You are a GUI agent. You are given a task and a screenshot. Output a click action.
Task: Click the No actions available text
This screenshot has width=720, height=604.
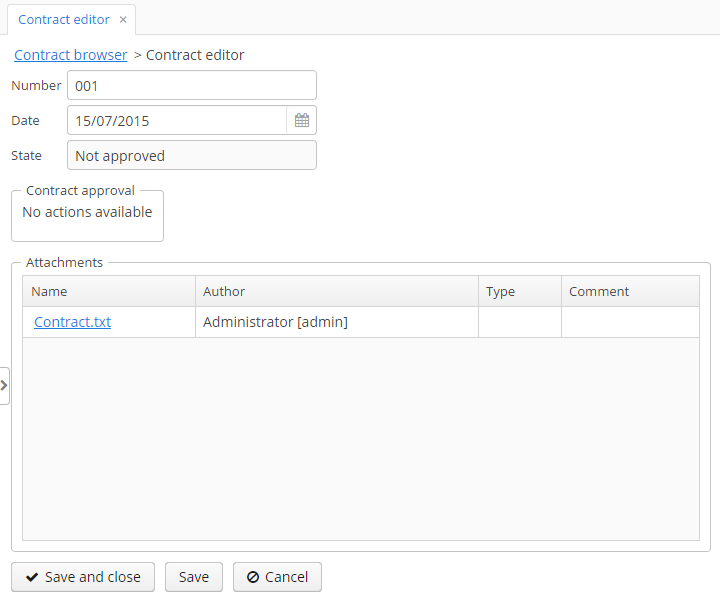[x=87, y=212]
